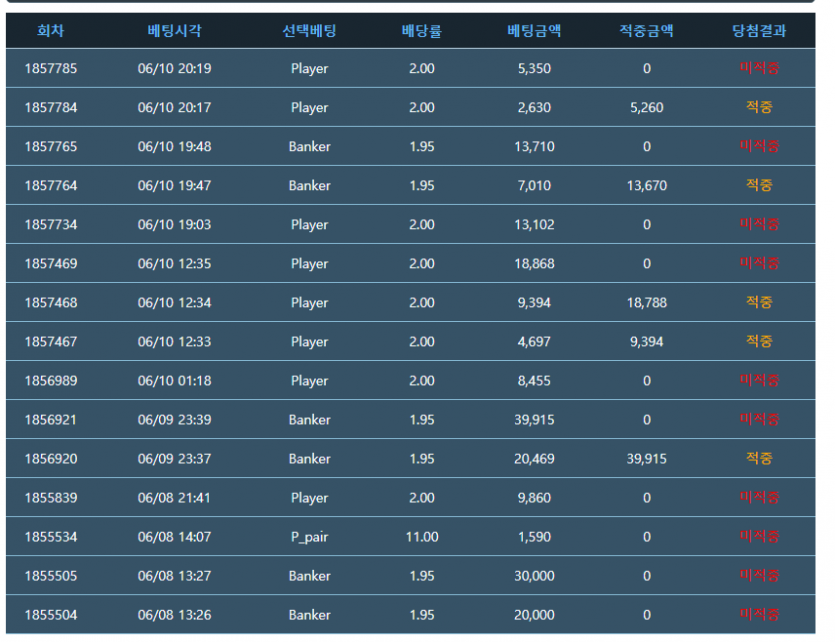Click the 미적중 result in row 1855534
Viewport: 835px width, 642px height.
(759, 537)
